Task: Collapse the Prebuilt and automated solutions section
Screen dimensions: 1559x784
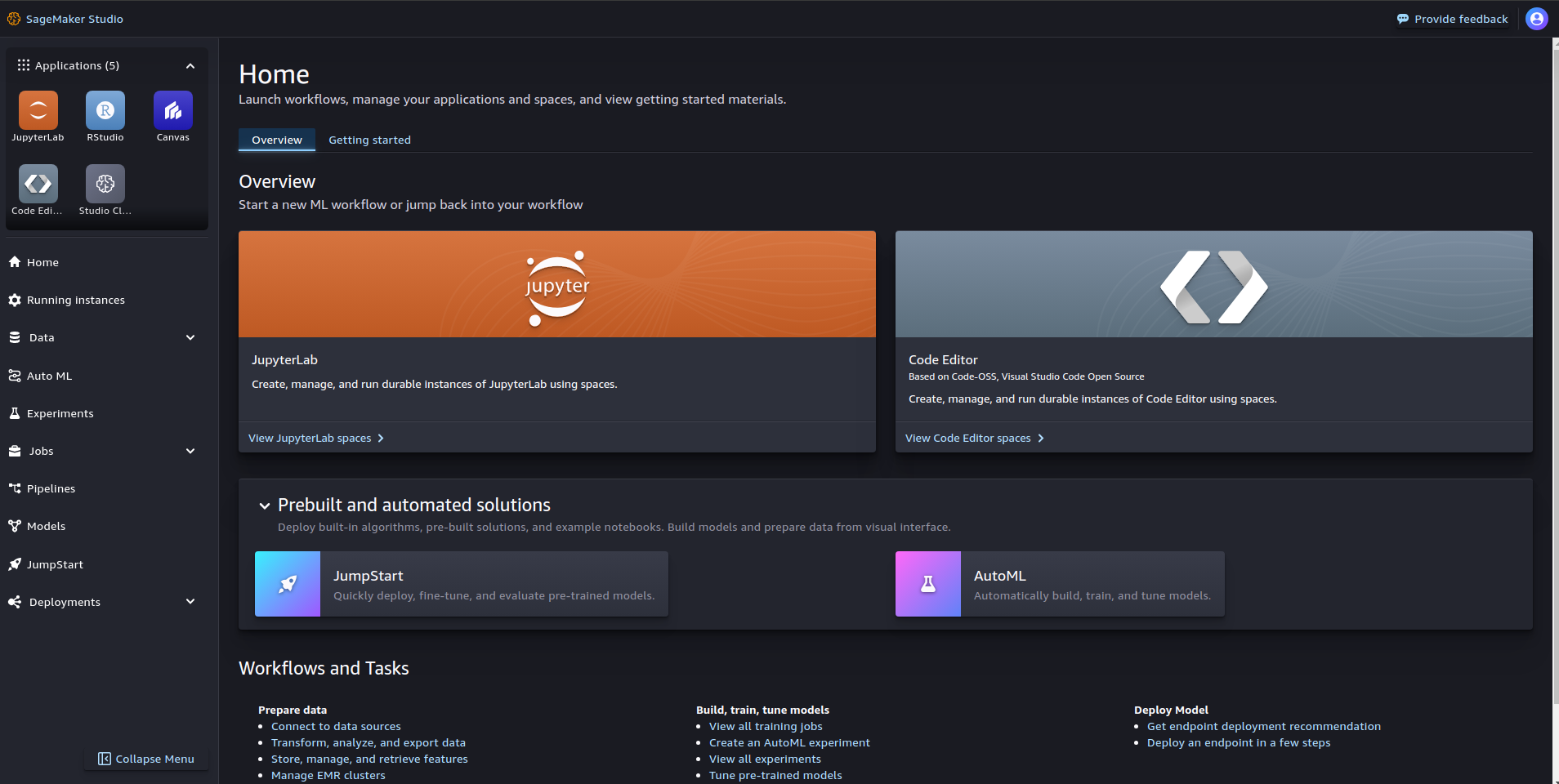Action: (x=265, y=506)
